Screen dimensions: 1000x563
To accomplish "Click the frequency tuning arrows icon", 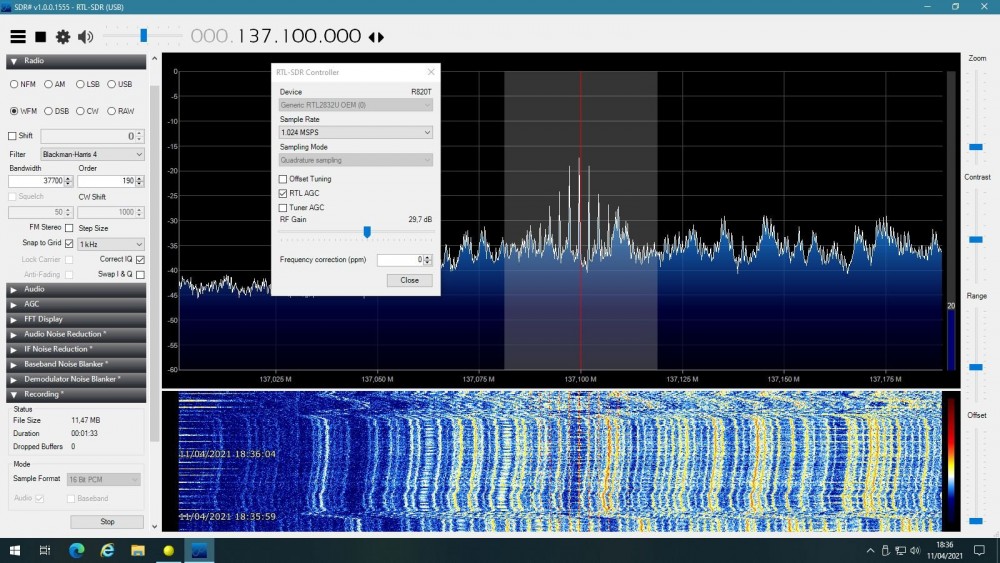I will click(376, 37).
